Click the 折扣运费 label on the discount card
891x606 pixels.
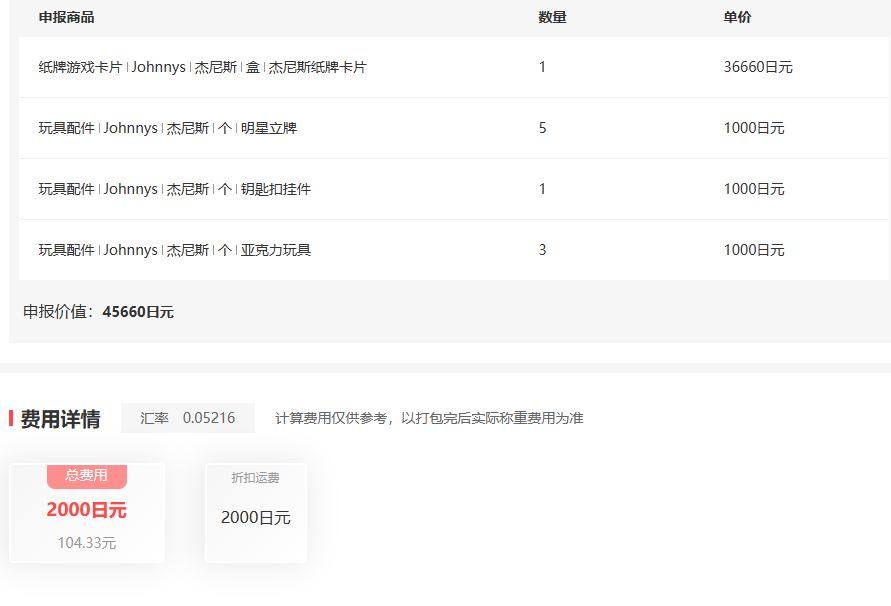(255, 478)
